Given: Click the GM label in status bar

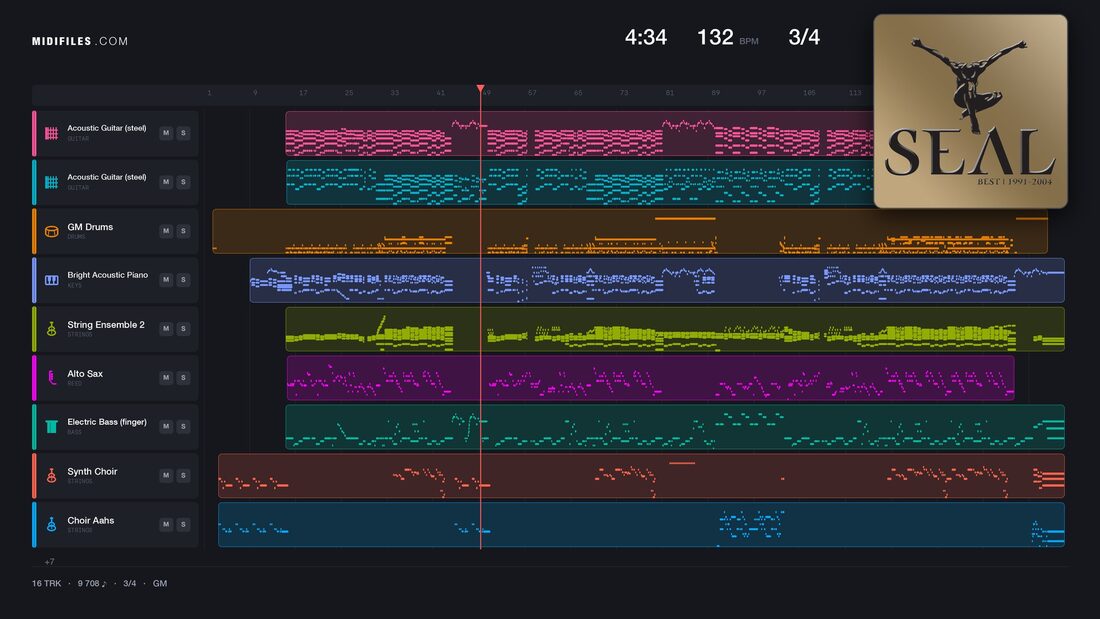Looking at the screenshot, I should 160,583.
